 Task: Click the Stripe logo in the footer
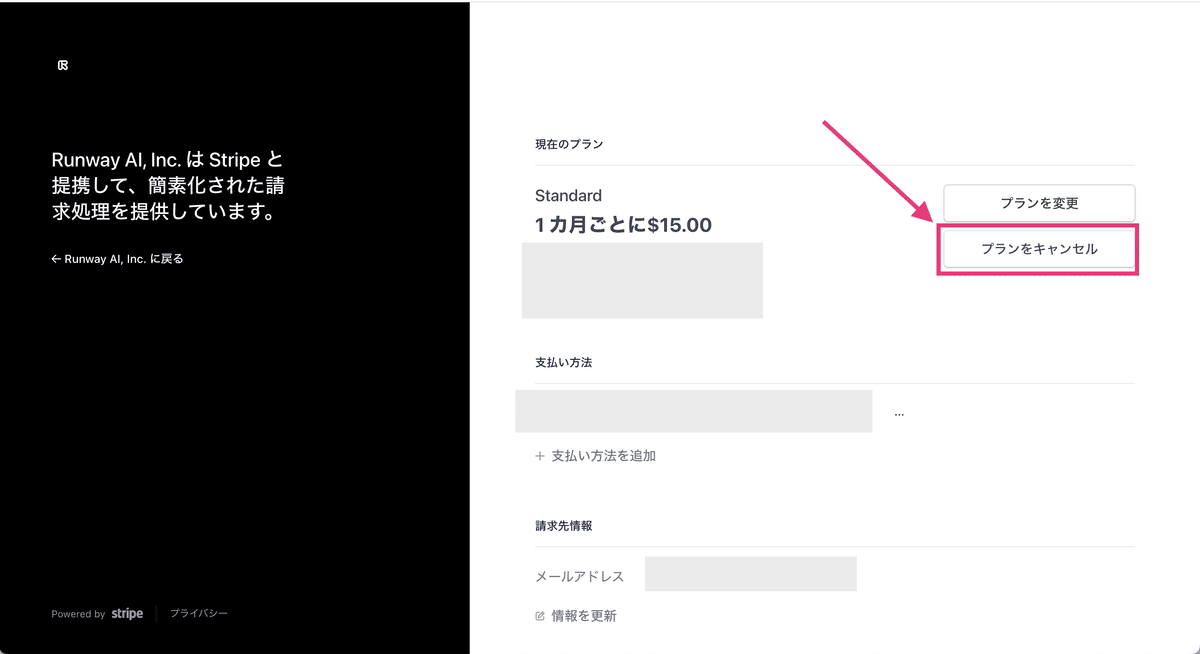pyautogui.click(x=127, y=613)
